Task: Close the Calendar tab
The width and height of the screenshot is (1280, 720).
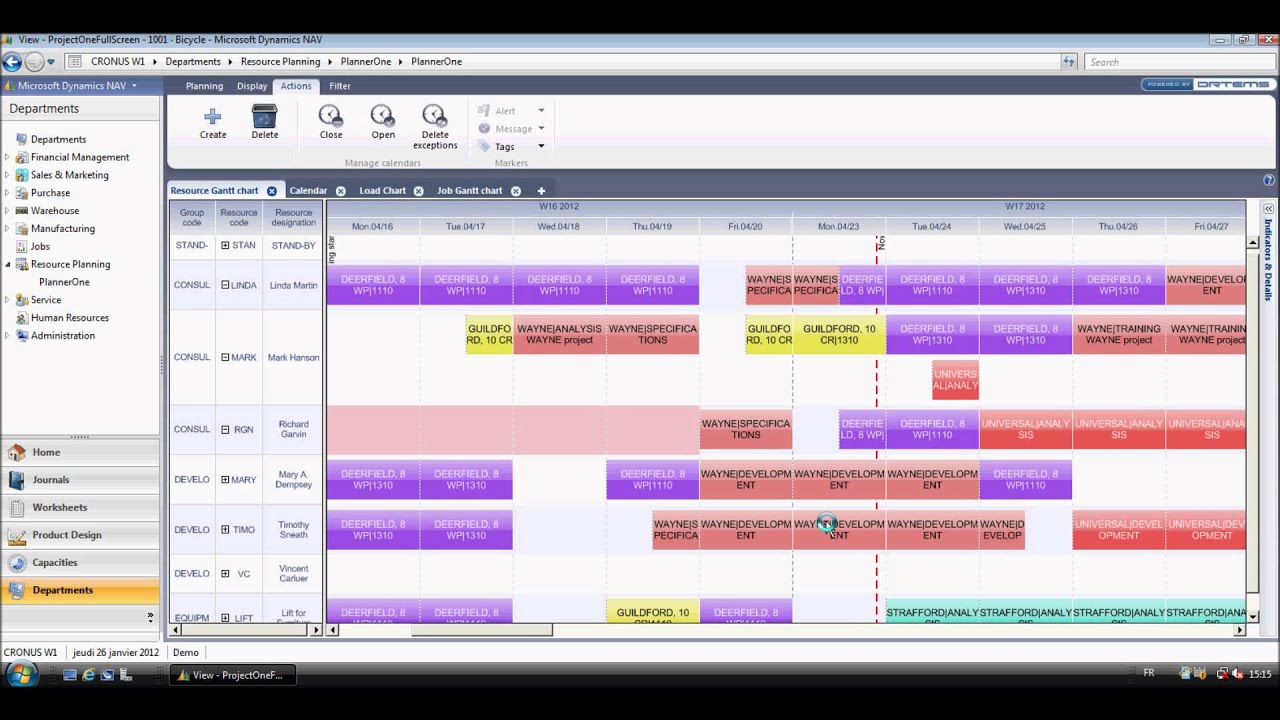Action: (340, 191)
